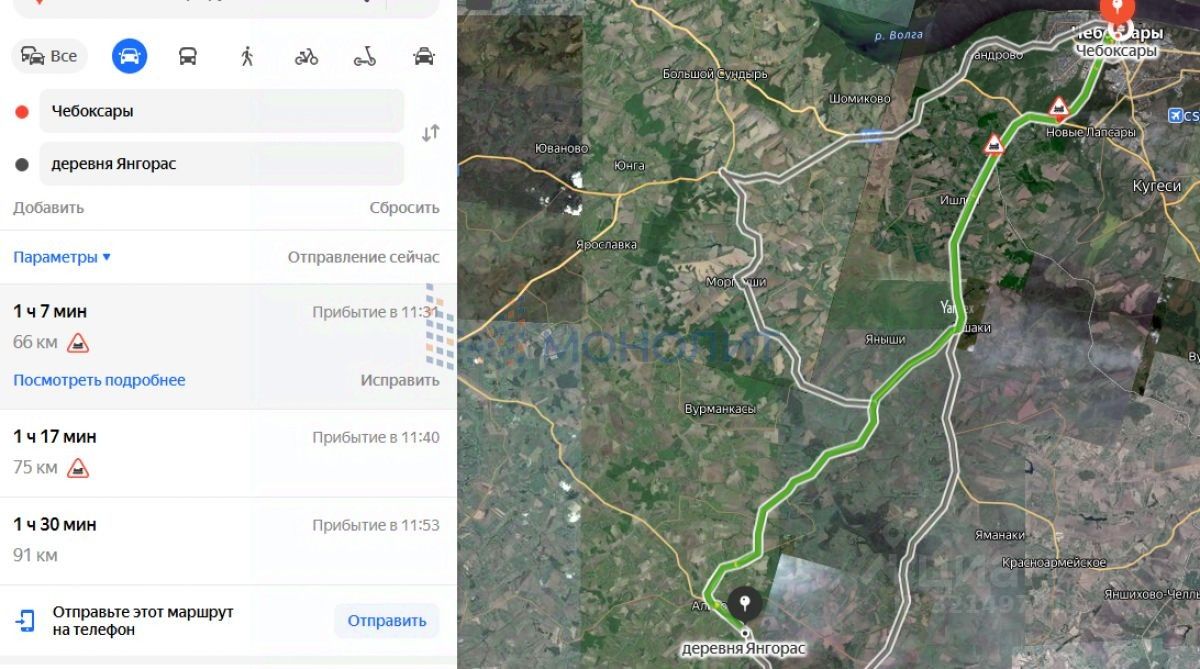1200x669 pixels.
Task: Select the car driving mode icon
Action: point(129,56)
